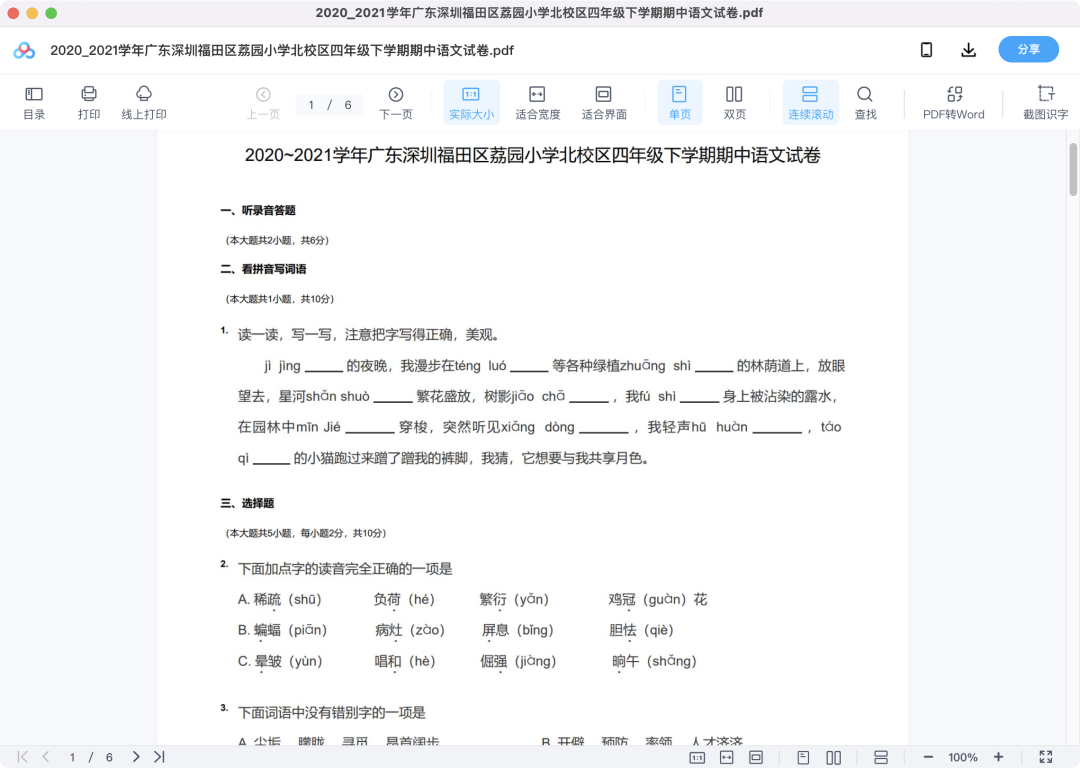Download the PDF file via header icon
Viewport: 1080px width, 768px height.
tap(968, 50)
